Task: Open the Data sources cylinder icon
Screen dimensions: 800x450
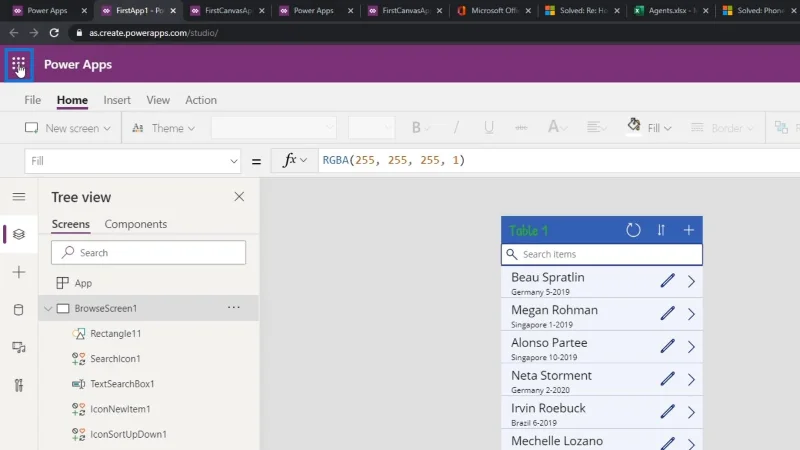Action: 19,310
